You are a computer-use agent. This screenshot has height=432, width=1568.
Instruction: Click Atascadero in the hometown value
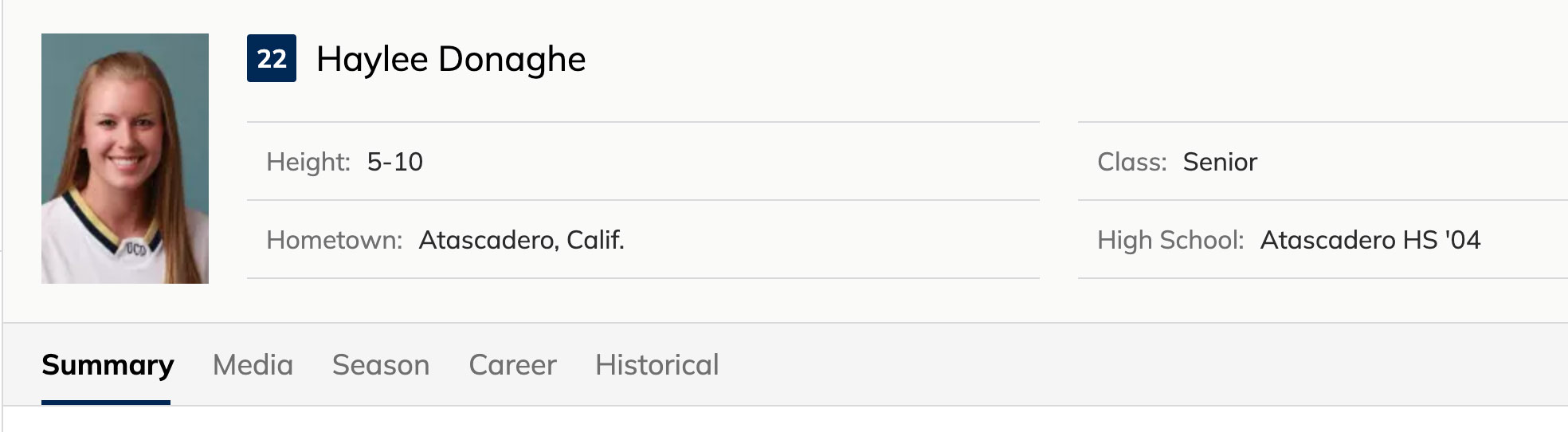pos(488,240)
